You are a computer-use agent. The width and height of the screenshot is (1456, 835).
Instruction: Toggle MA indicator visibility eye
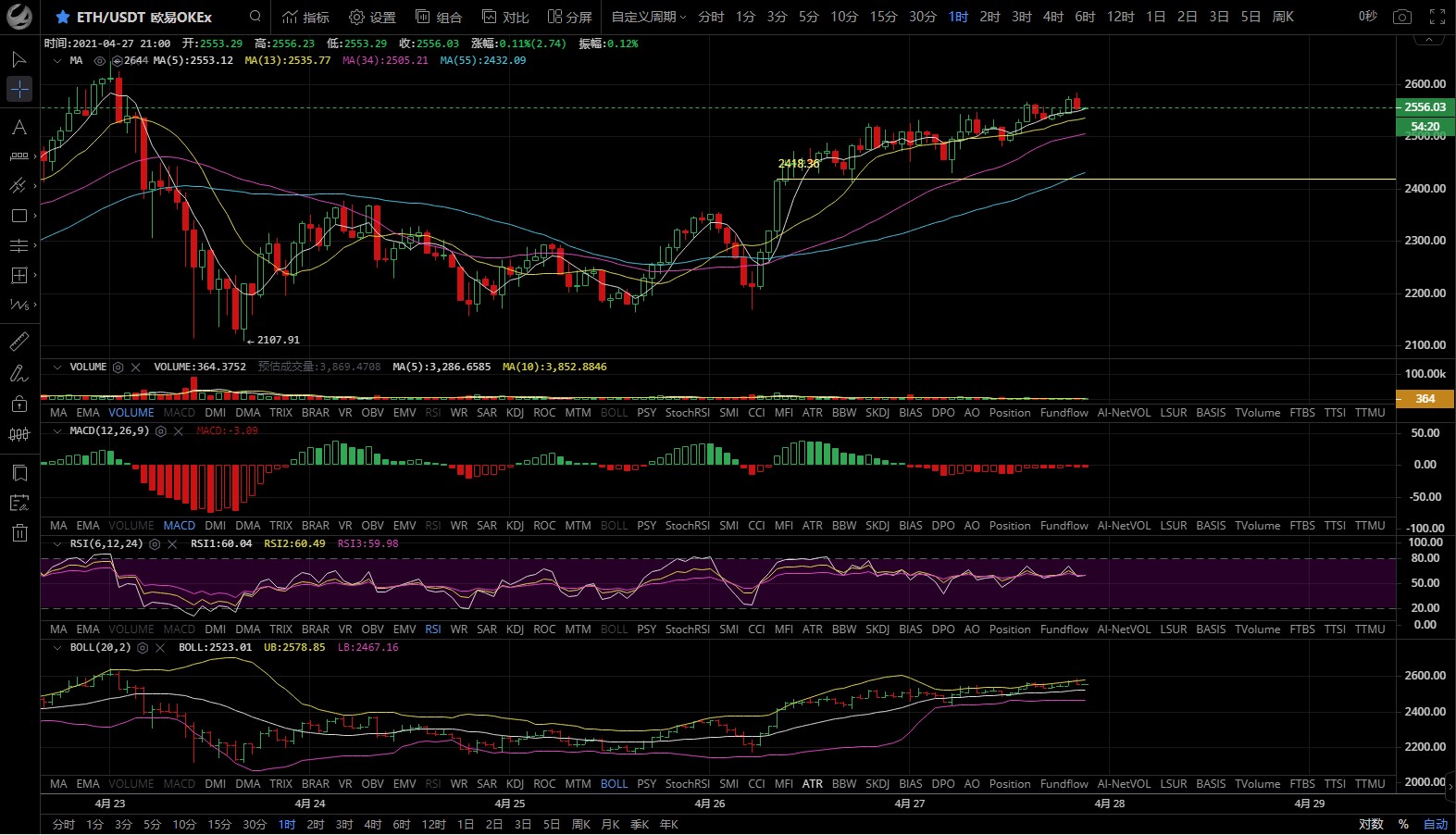pos(99,61)
